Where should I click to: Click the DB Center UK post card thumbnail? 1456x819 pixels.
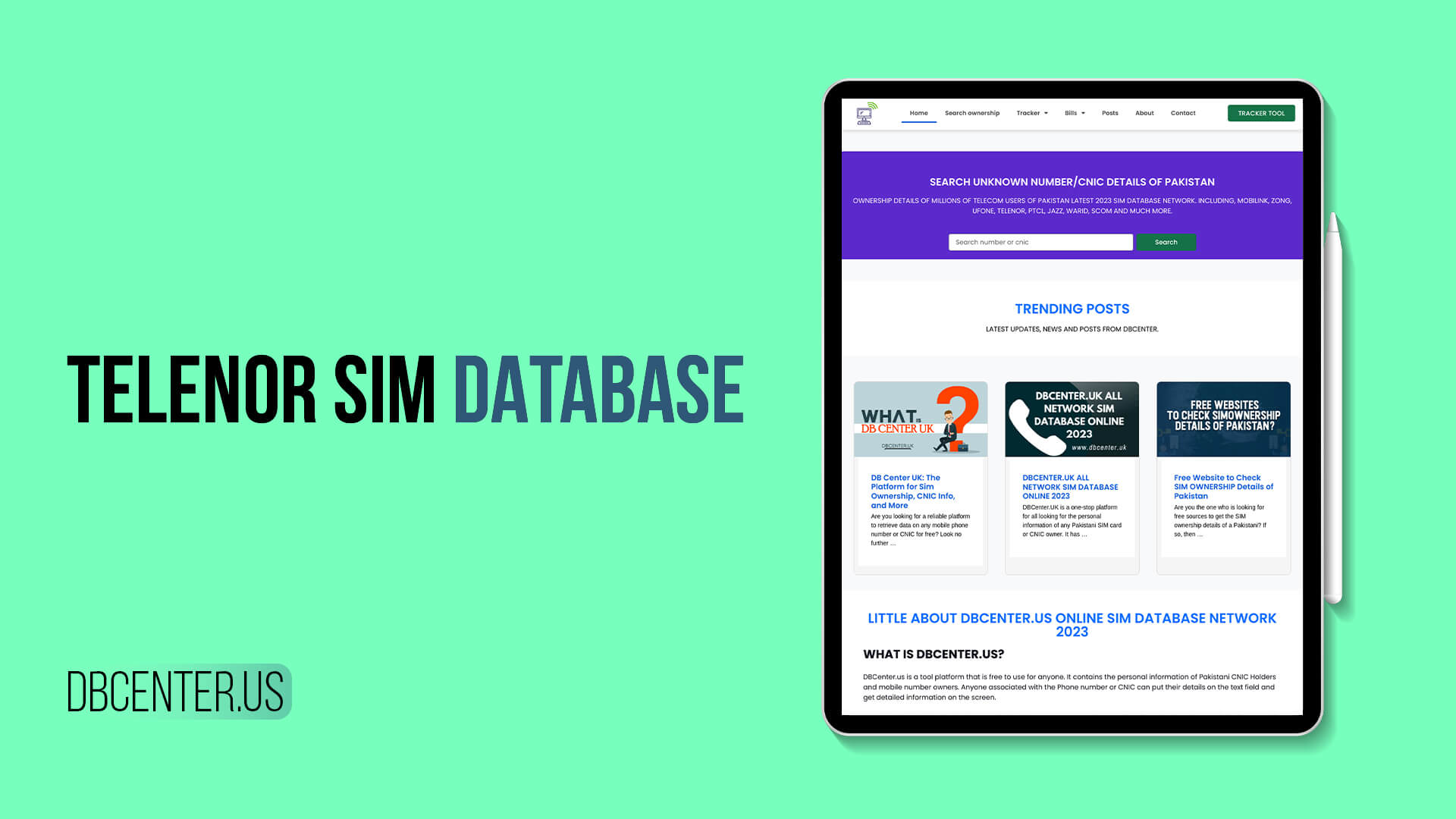(920, 418)
